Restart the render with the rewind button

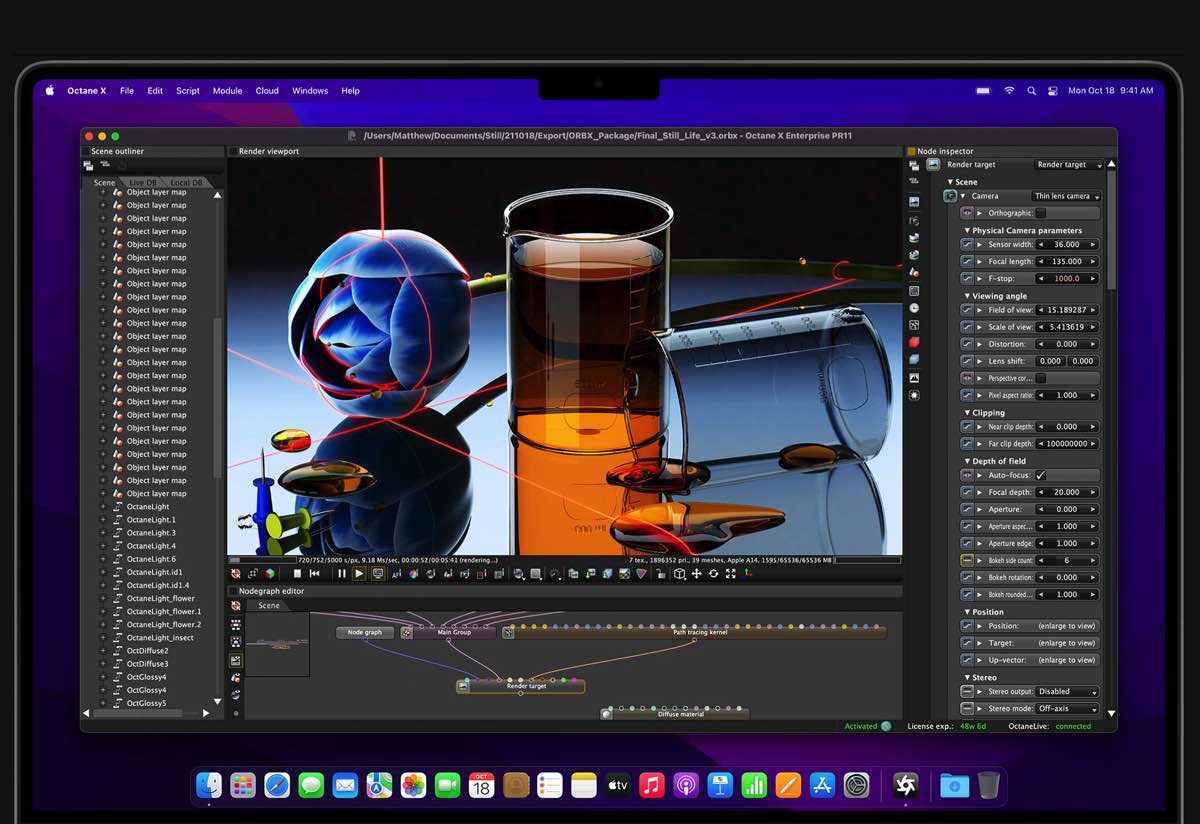[x=314, y=574]
